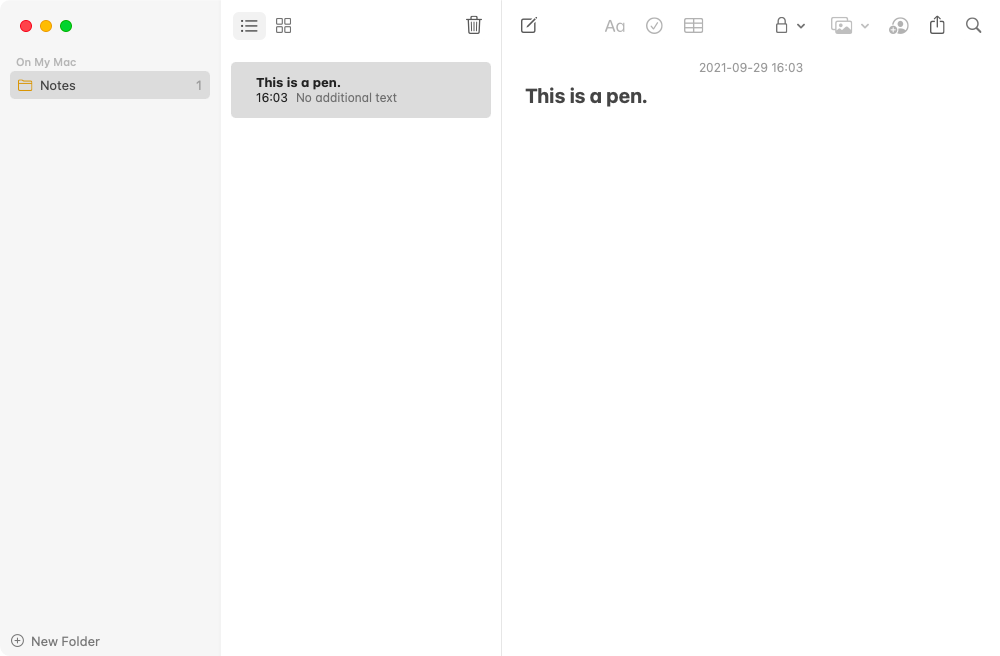Image resolution: width=1000 pixels, height=656 pixels.
Task: Add people to the note
Action: pos(899,26)
